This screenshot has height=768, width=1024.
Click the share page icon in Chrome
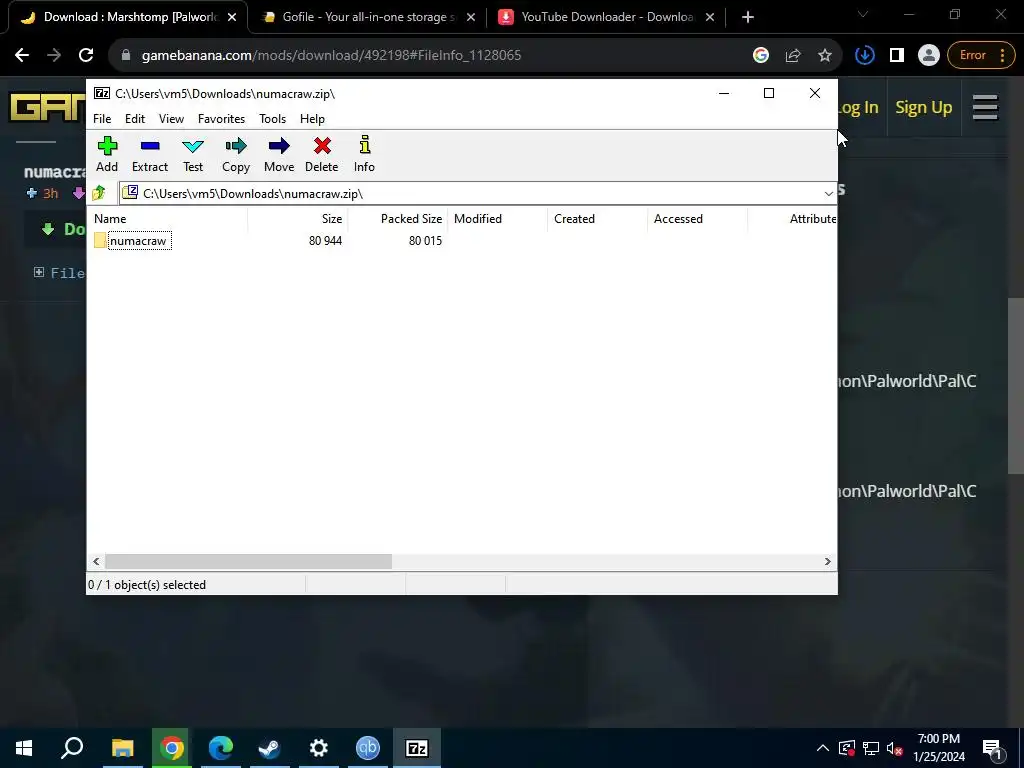pos(793,55)
